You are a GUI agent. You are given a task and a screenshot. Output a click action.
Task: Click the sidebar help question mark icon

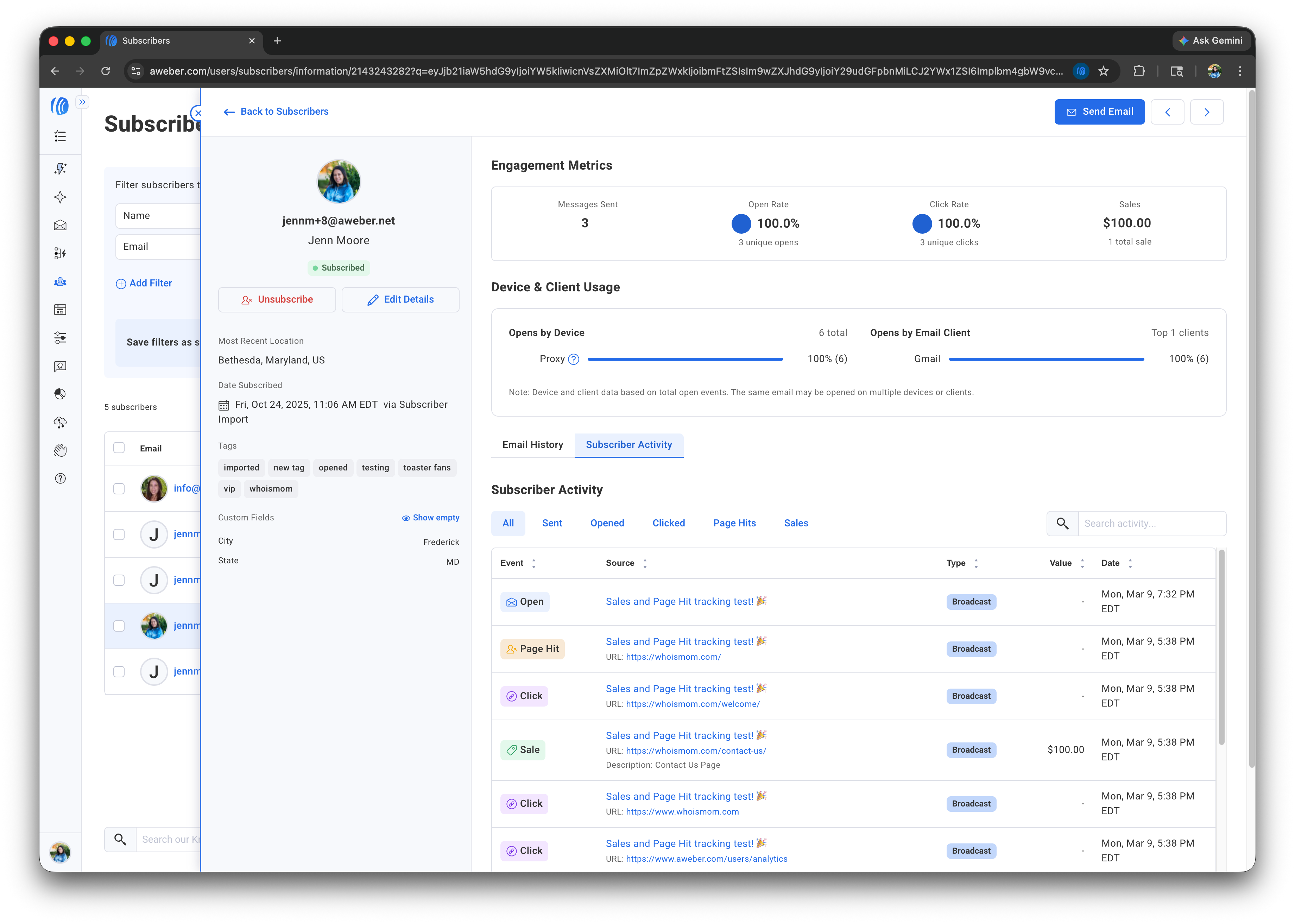click(x=60, y=479)
